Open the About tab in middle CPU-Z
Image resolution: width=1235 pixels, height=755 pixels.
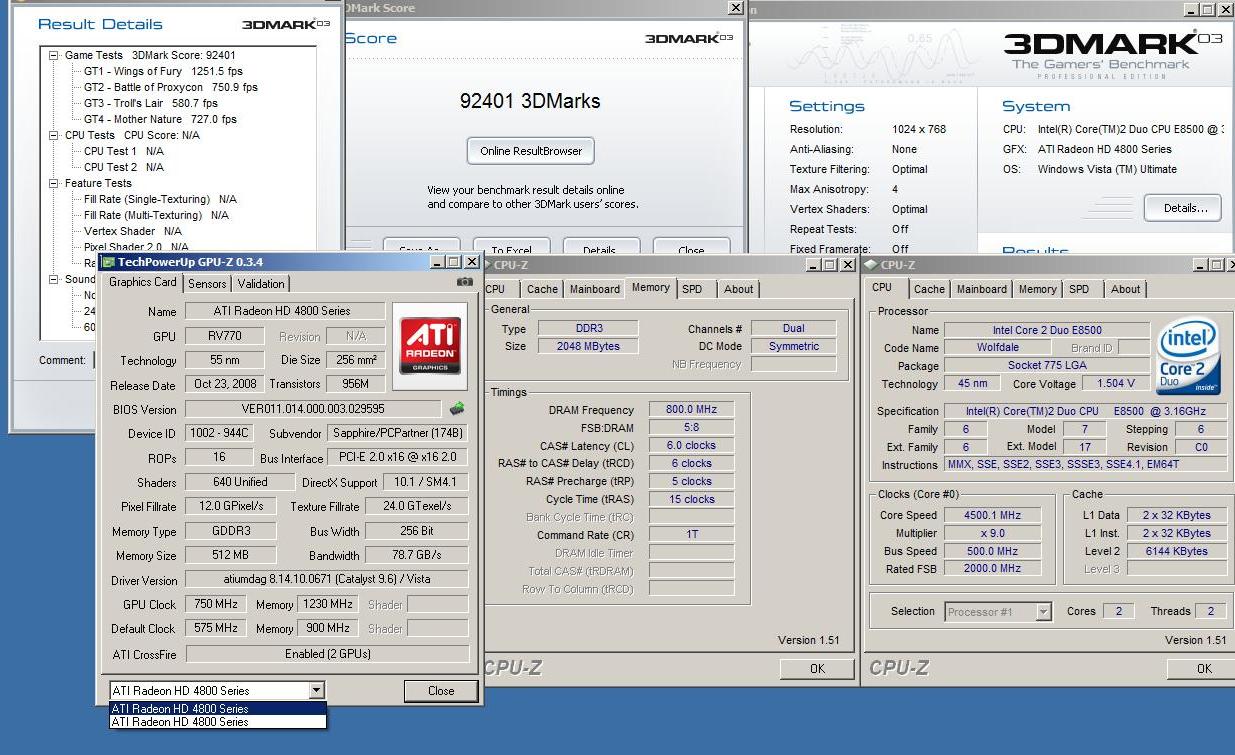(739, 289)
